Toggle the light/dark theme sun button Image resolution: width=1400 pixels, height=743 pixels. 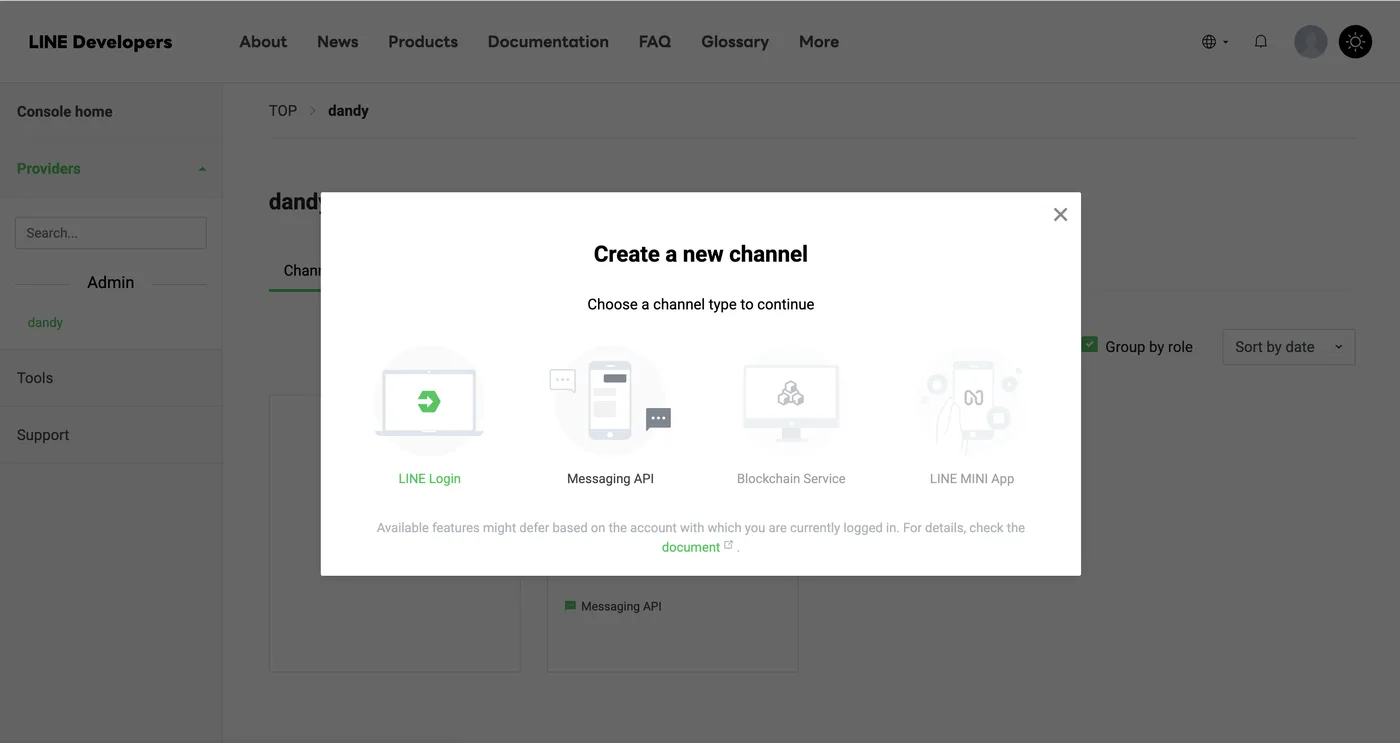1355,42
